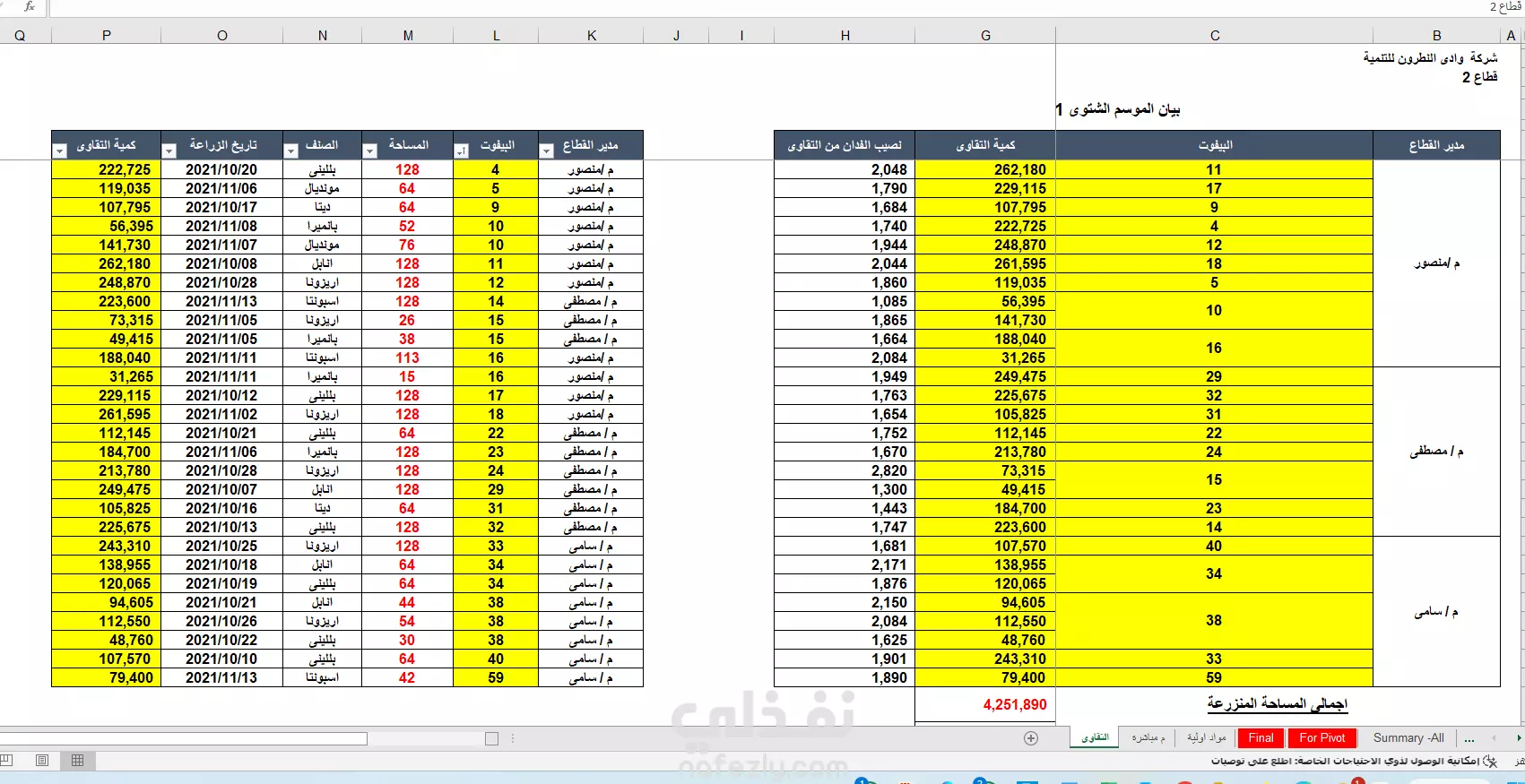Select the التقاوى sheet tab
Image resolution: width=1525 pixels, height=784 pixels.
point(1095,738)
